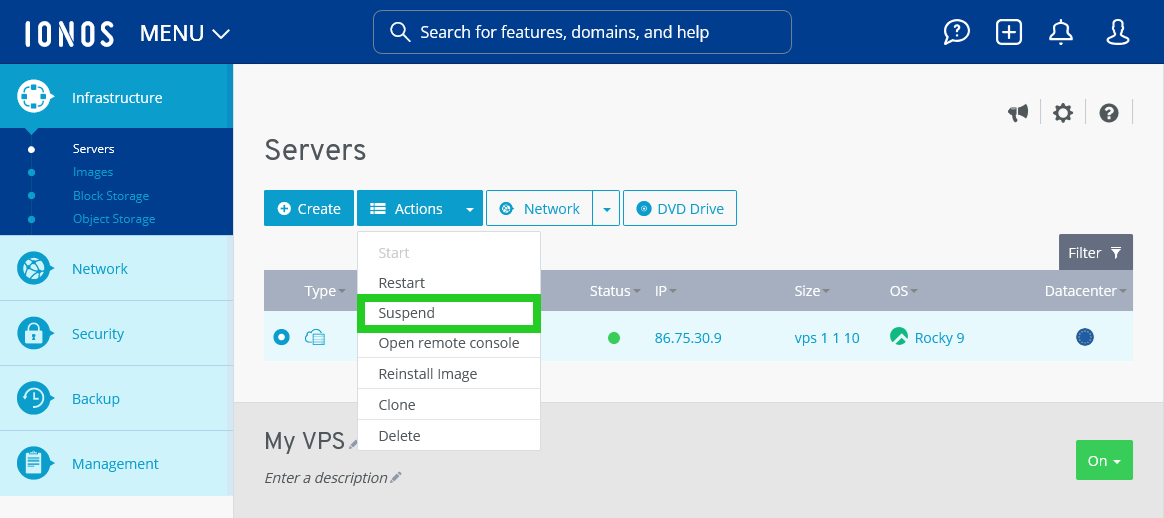Screen dimensions: 1164x518
Task: Click the pencil icon beside Enter a description
Action: (x=396, y=477)
